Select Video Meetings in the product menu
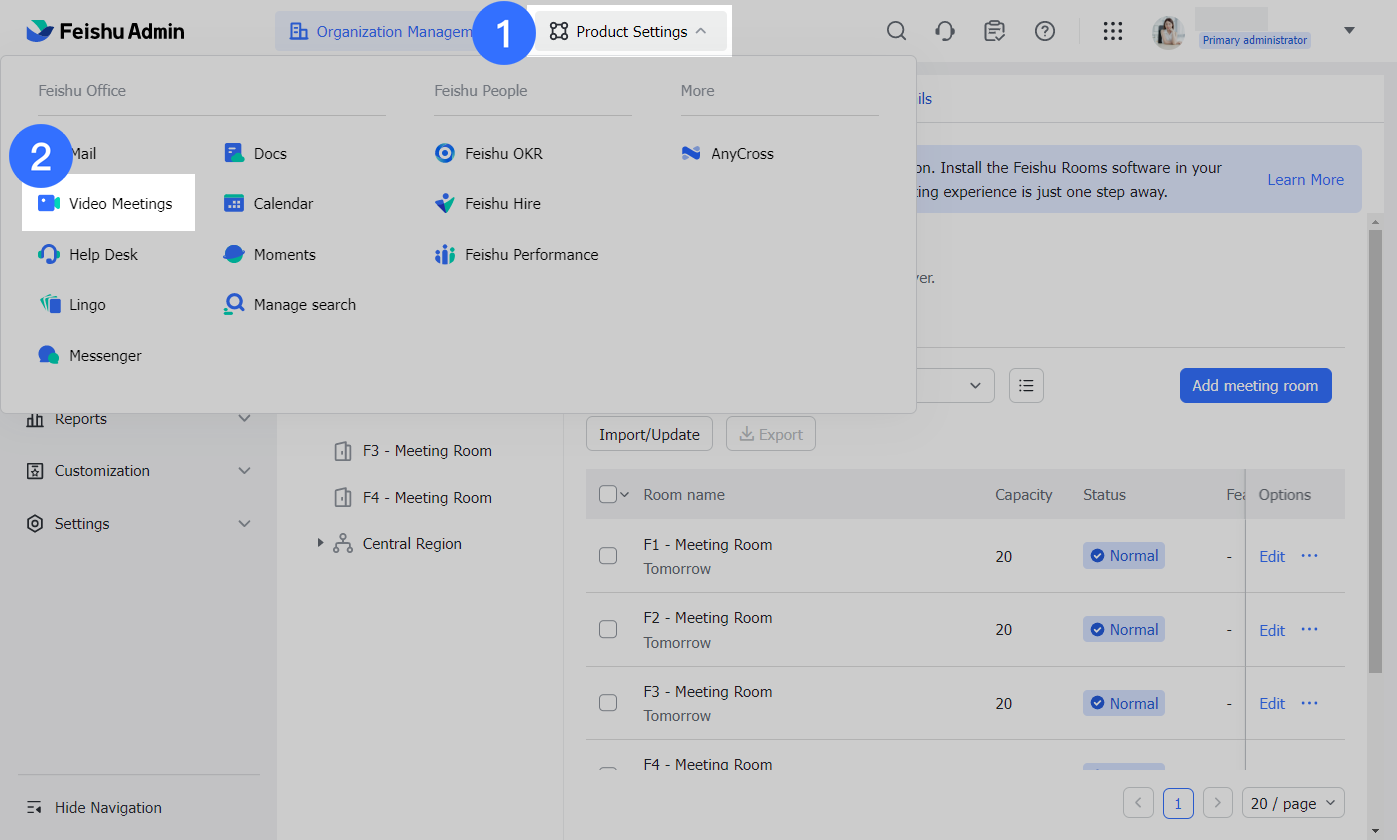 point(108,204)
